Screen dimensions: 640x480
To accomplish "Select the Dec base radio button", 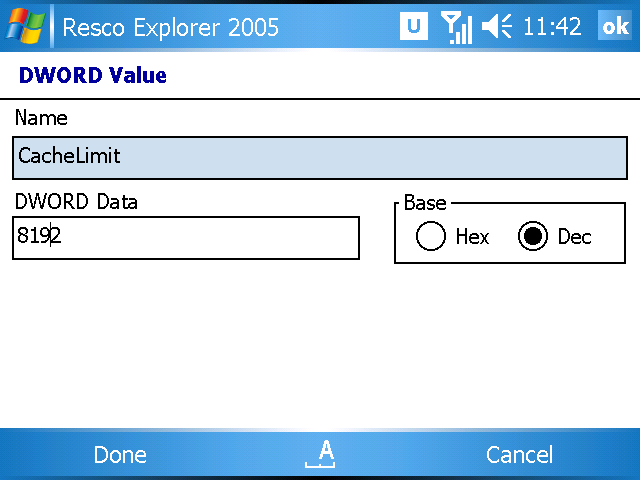I will pyautogui.click(x=533, y=236).
